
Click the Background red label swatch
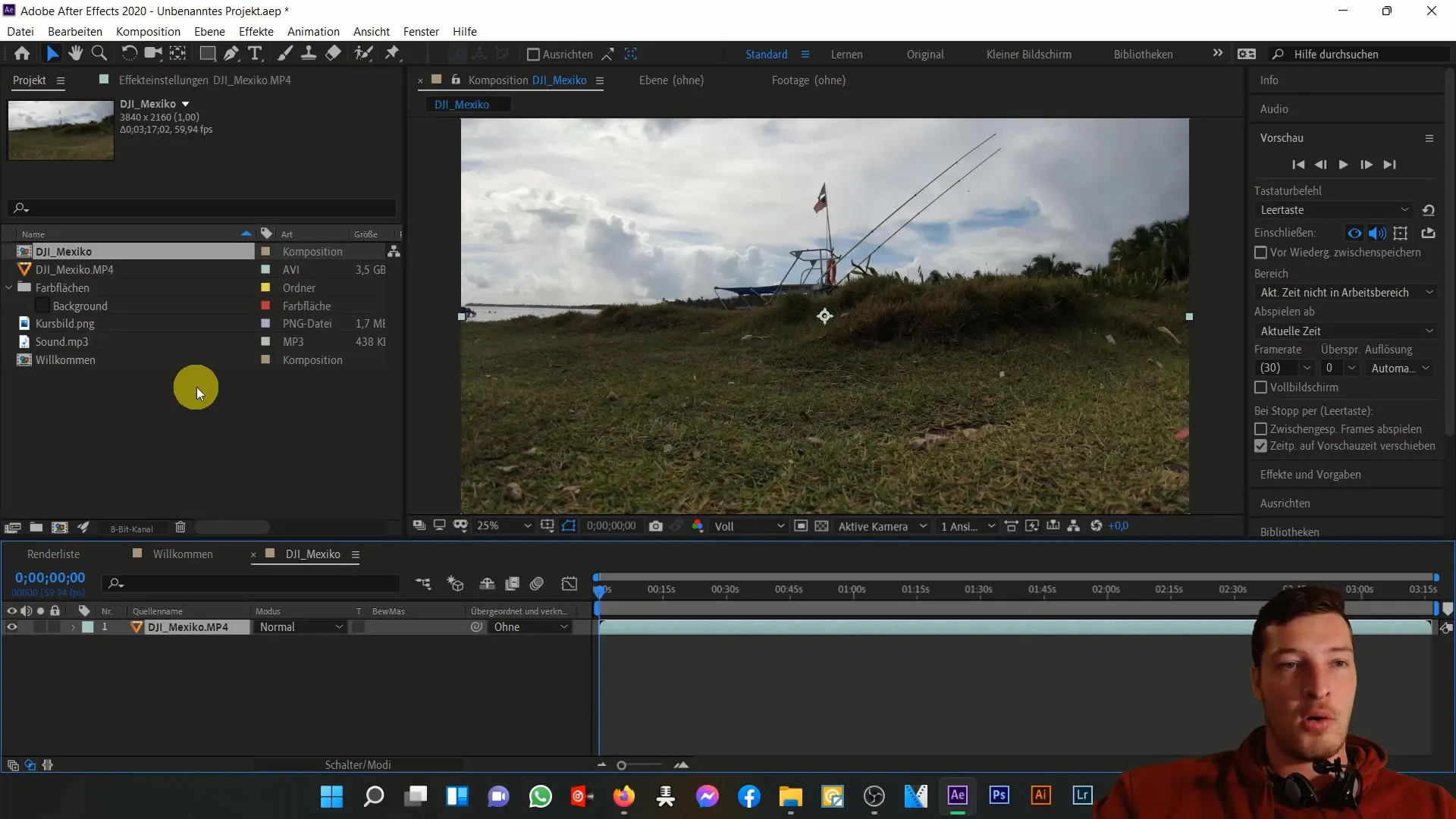tap(265, 306)
